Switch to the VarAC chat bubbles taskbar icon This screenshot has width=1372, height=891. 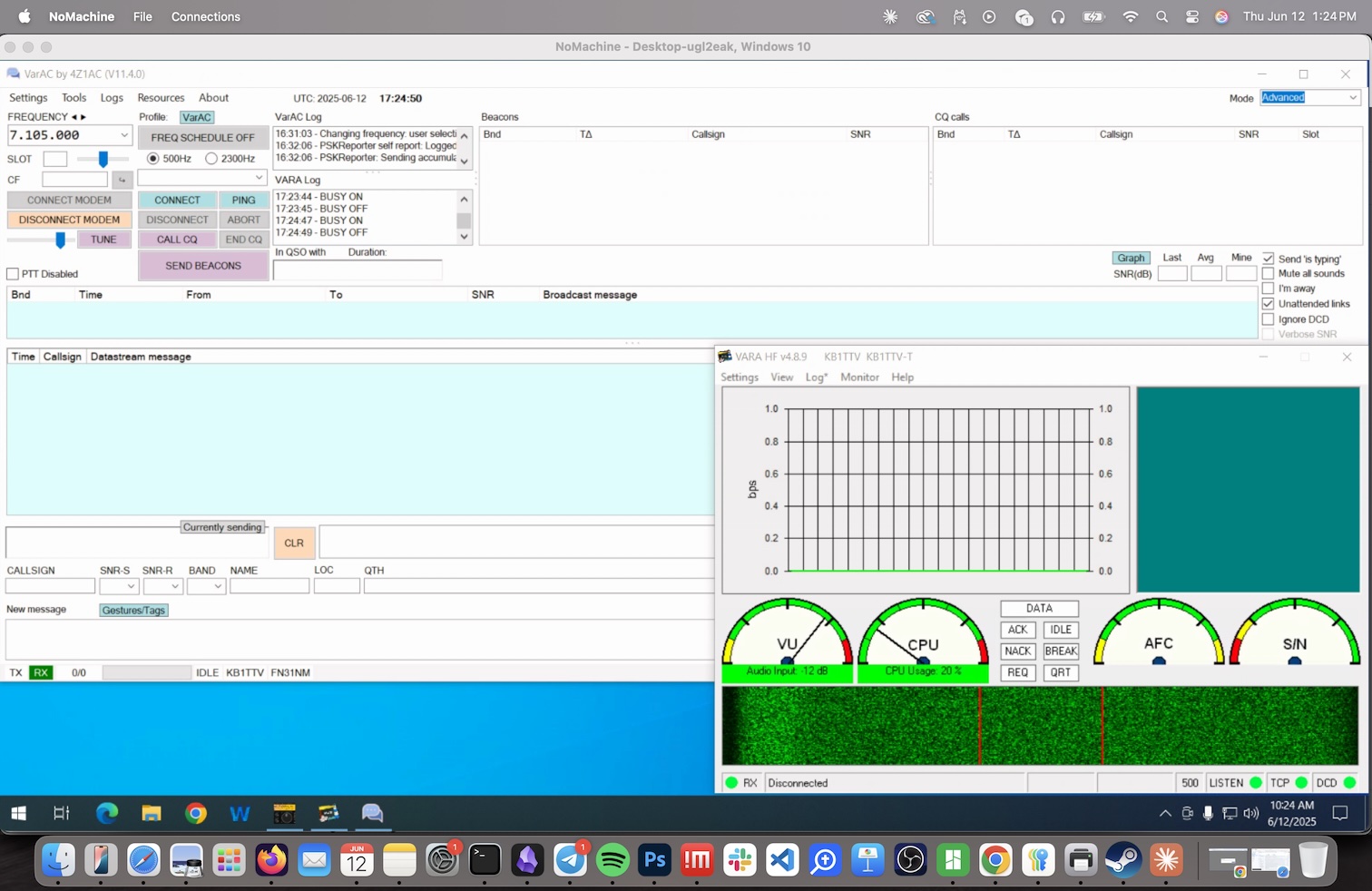(x=372, y=814)
